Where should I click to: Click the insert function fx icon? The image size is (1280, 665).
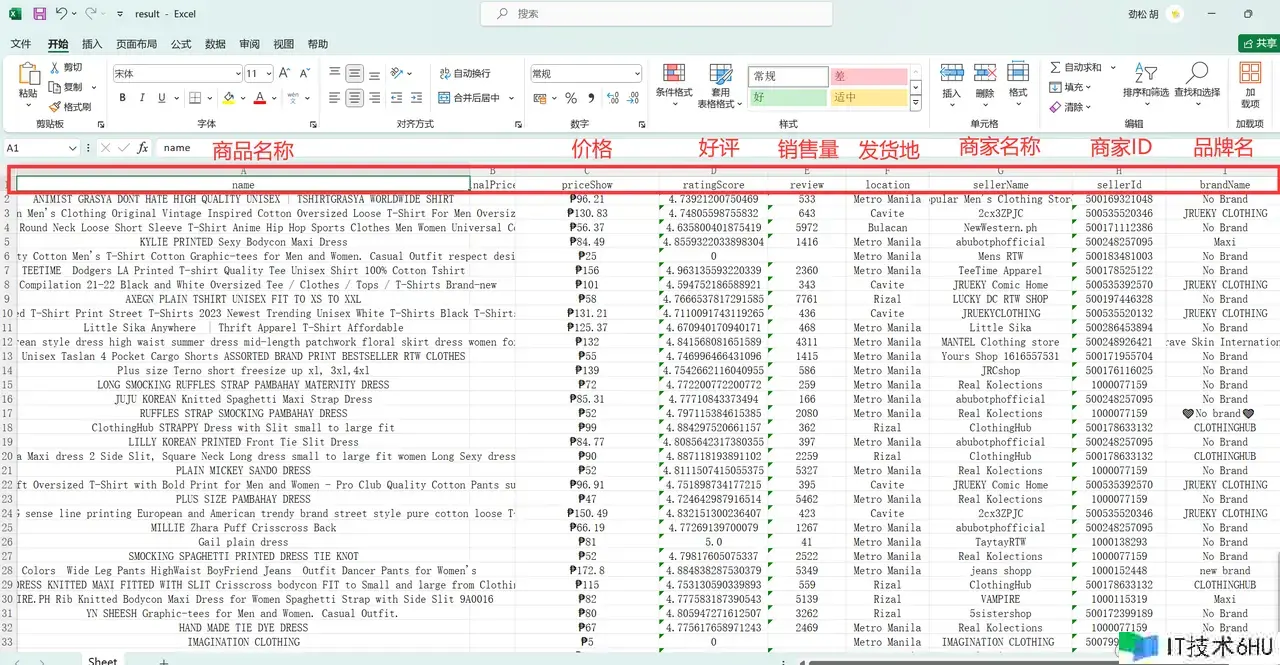[x=143, y=147]
